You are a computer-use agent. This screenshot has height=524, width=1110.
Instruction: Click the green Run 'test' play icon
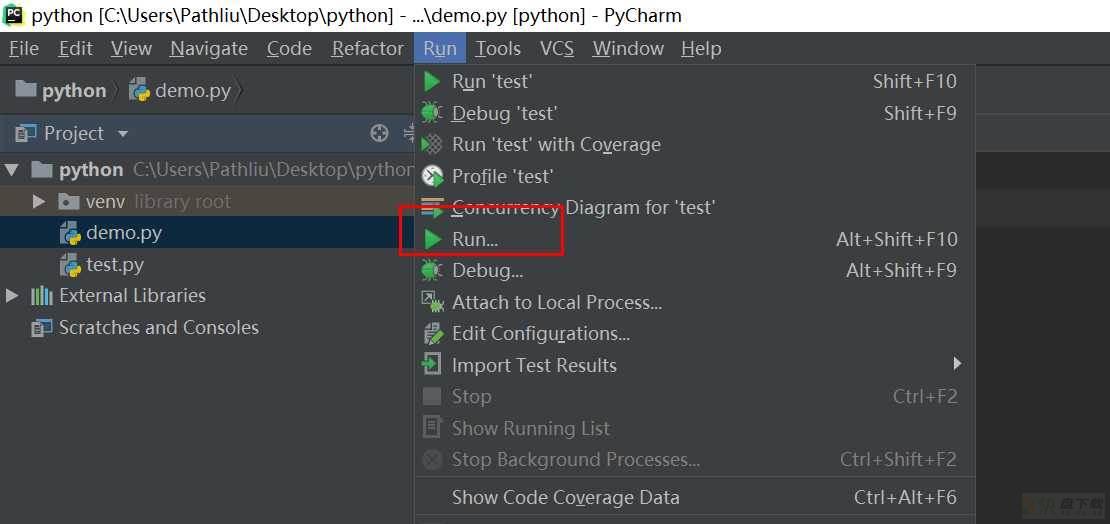tap(432, 82)
